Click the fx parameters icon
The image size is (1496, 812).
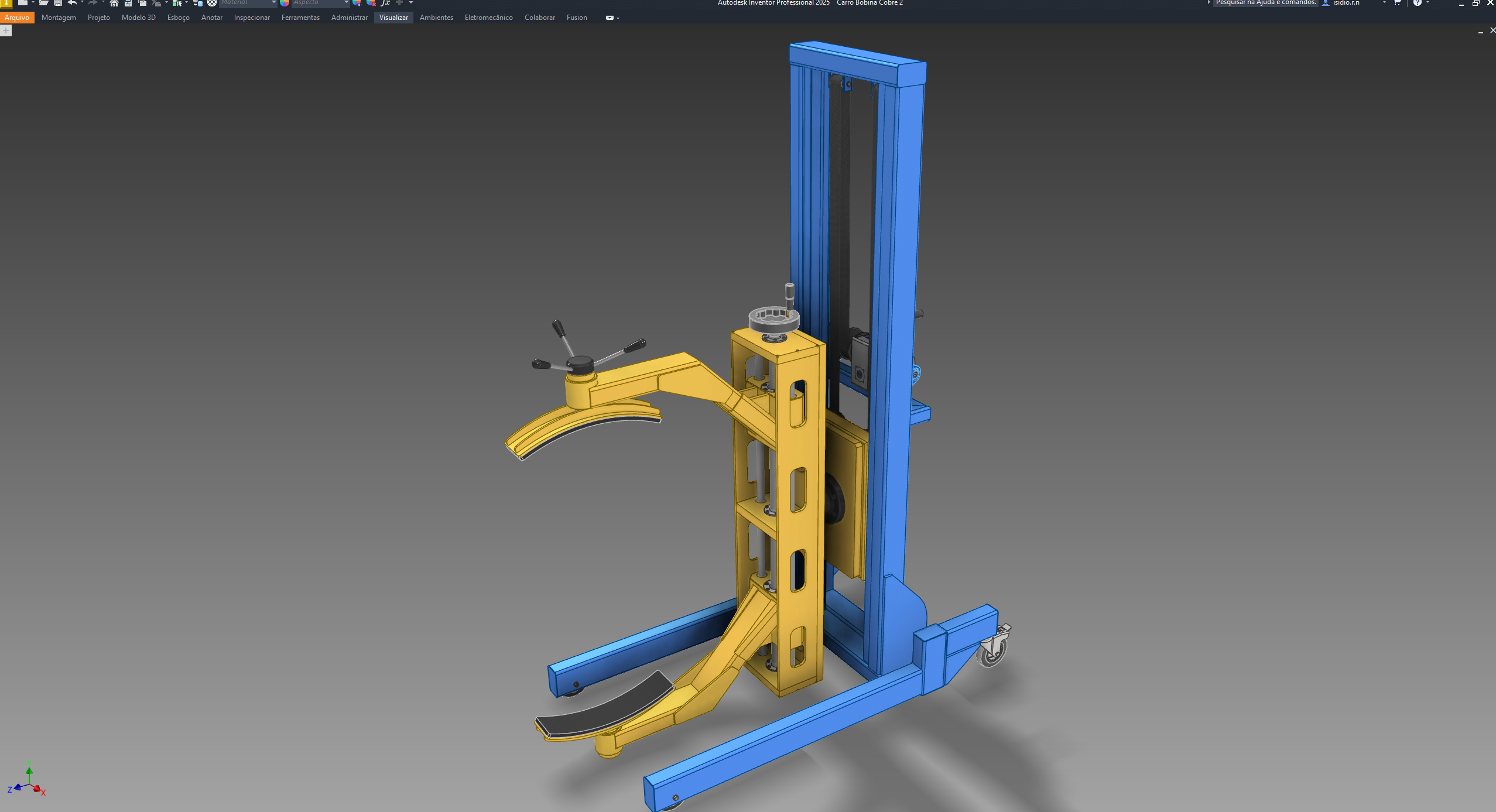[385, 3]
